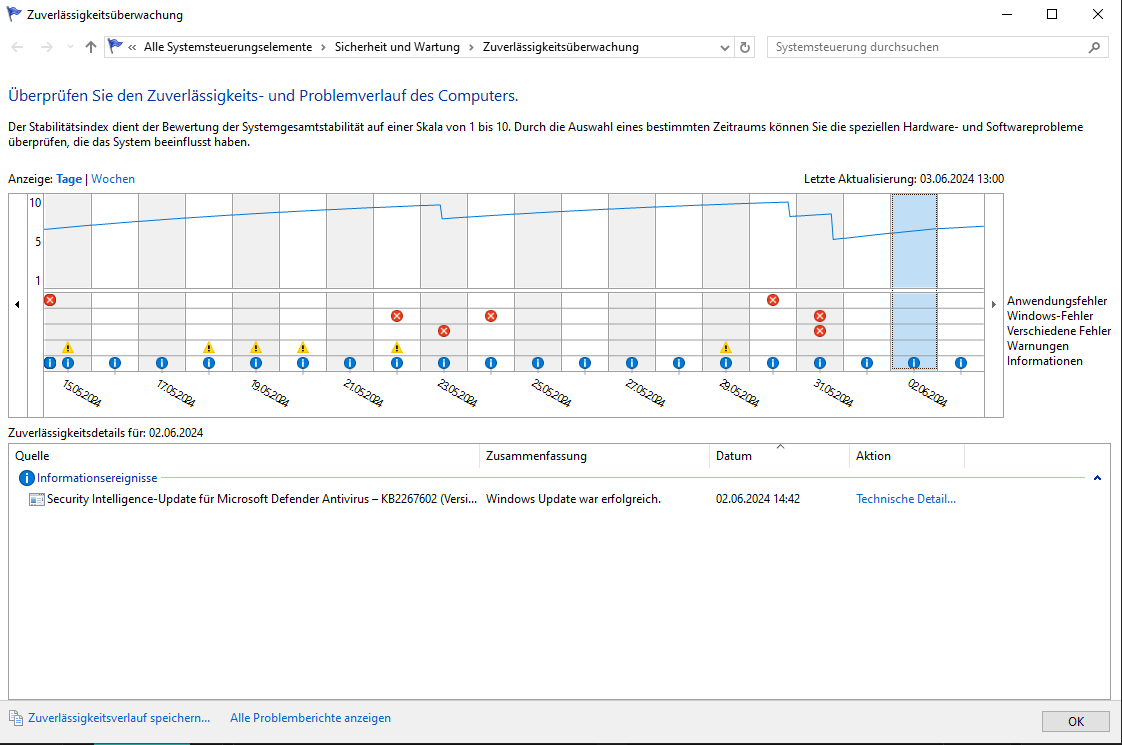
Task: Select the Windows error icon on 31.05.2024
Action: [820, 316]
